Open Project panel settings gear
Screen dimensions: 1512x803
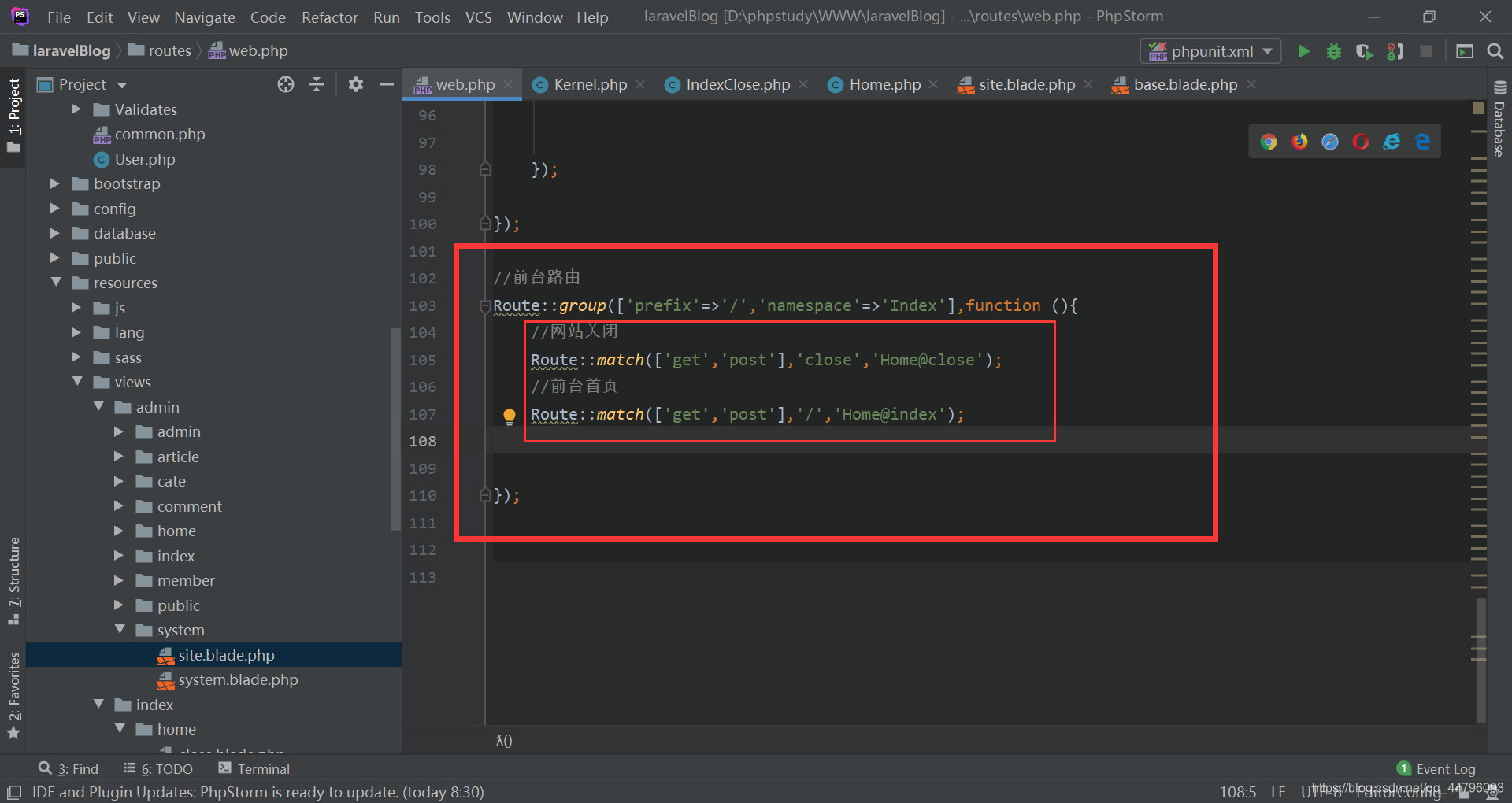point(356,84)
